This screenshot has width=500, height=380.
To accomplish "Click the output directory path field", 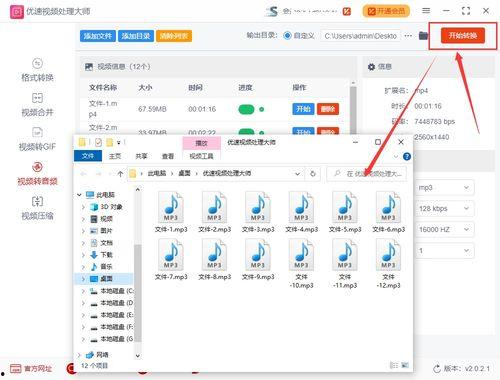I will tap(360, 36).
